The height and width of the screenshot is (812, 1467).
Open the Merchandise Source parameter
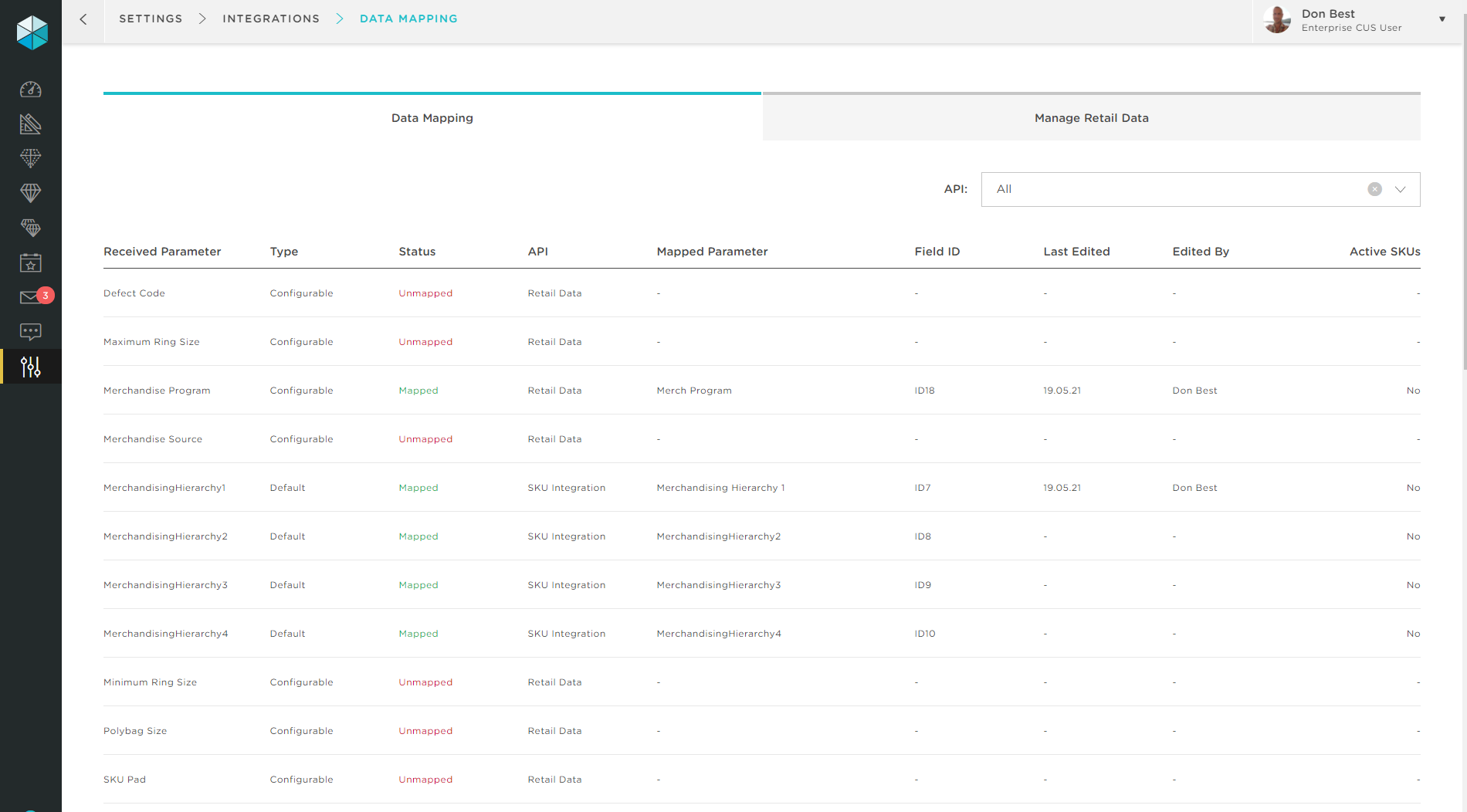click(153, 439)
